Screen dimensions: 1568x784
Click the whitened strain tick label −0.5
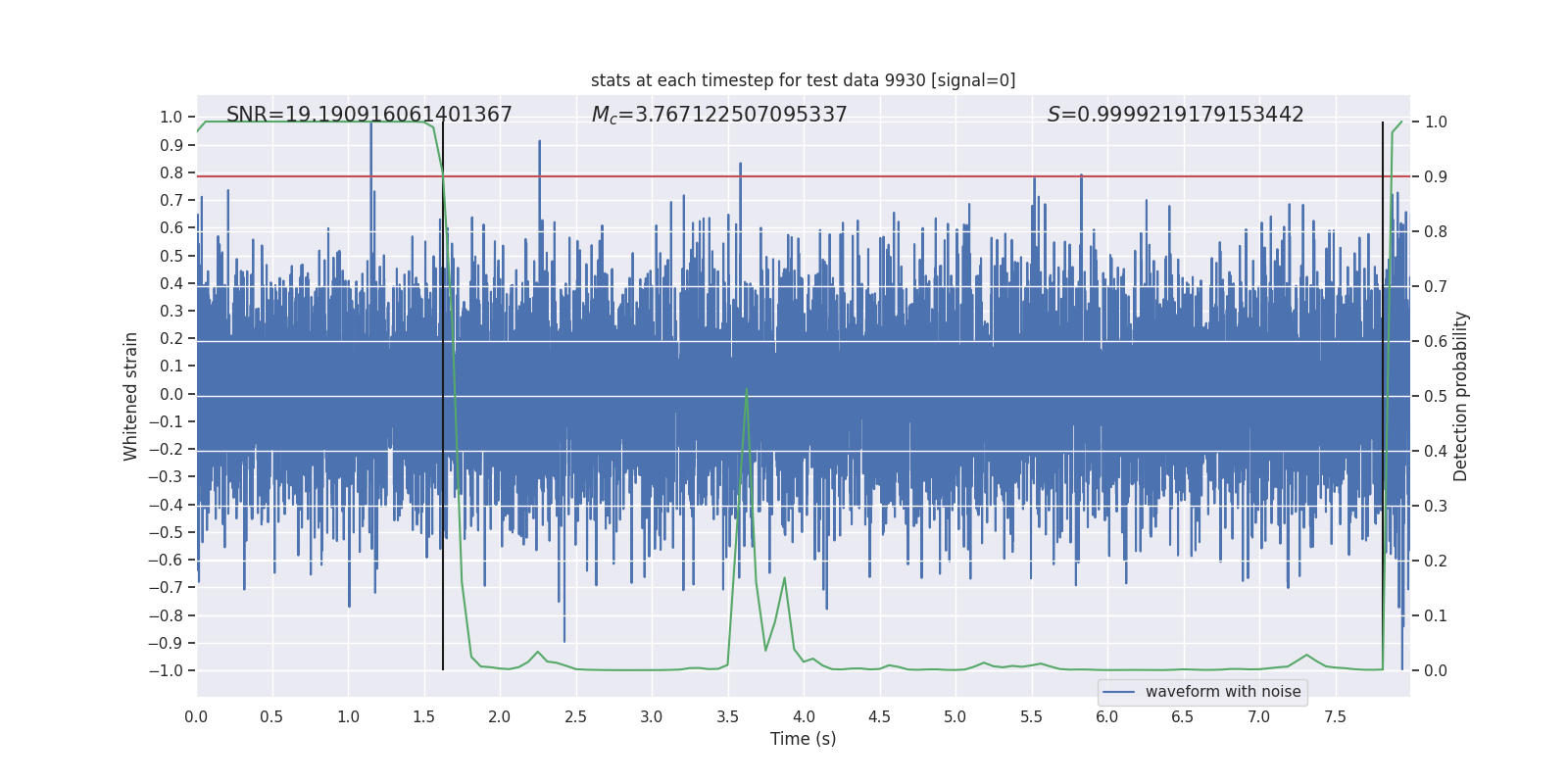coord(166,532)
